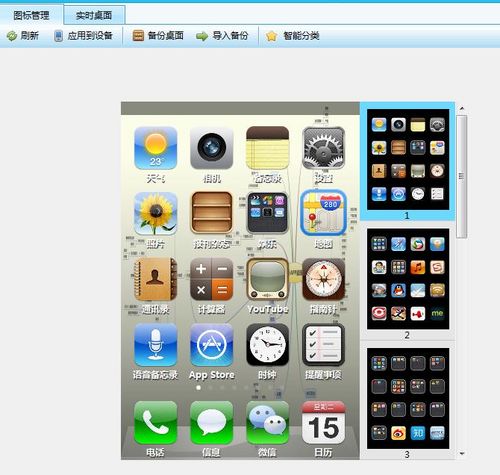Select the Camera app icon
Viewport: 500px width, 475px height.
(x=212, y=148)
